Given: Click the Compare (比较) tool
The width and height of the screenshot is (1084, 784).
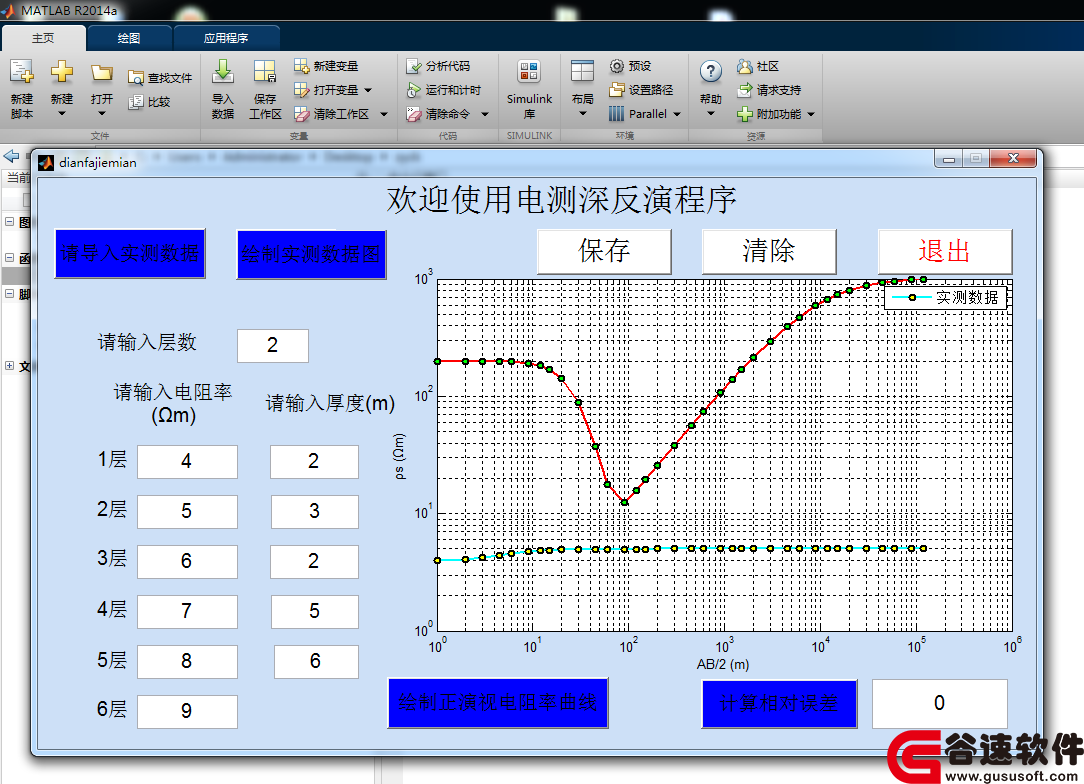Looking at the screenshot, I should point(149,102).
